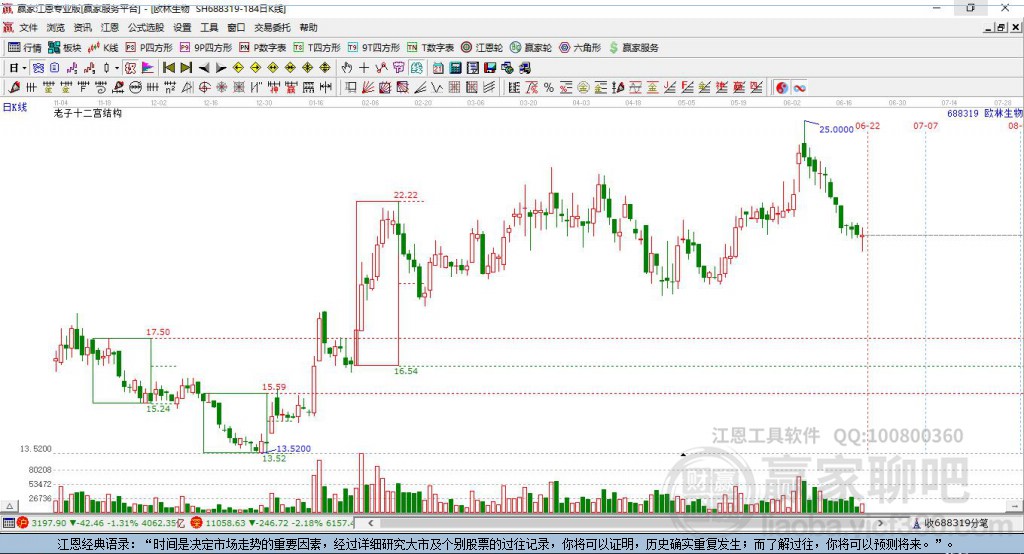Viewport: 1024px width, 554px height.
Task: Jump to last bar with green skip-forward icon
Action: point(186,67)
